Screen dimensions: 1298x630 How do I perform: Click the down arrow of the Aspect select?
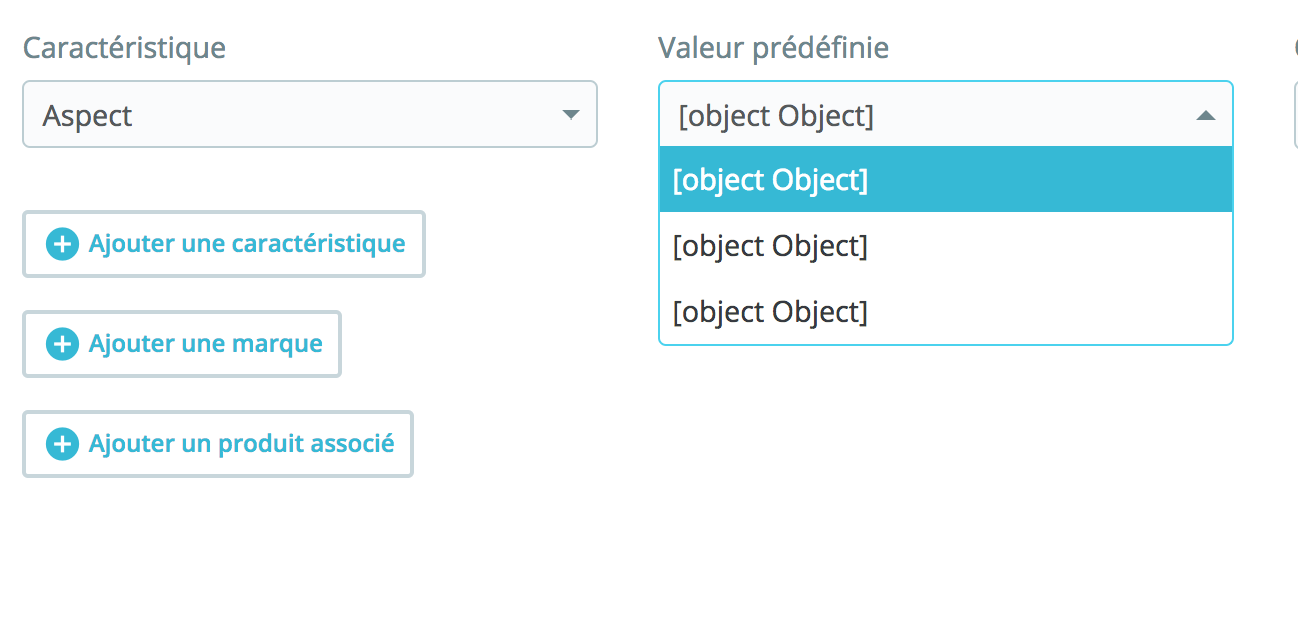coord(571,115)
